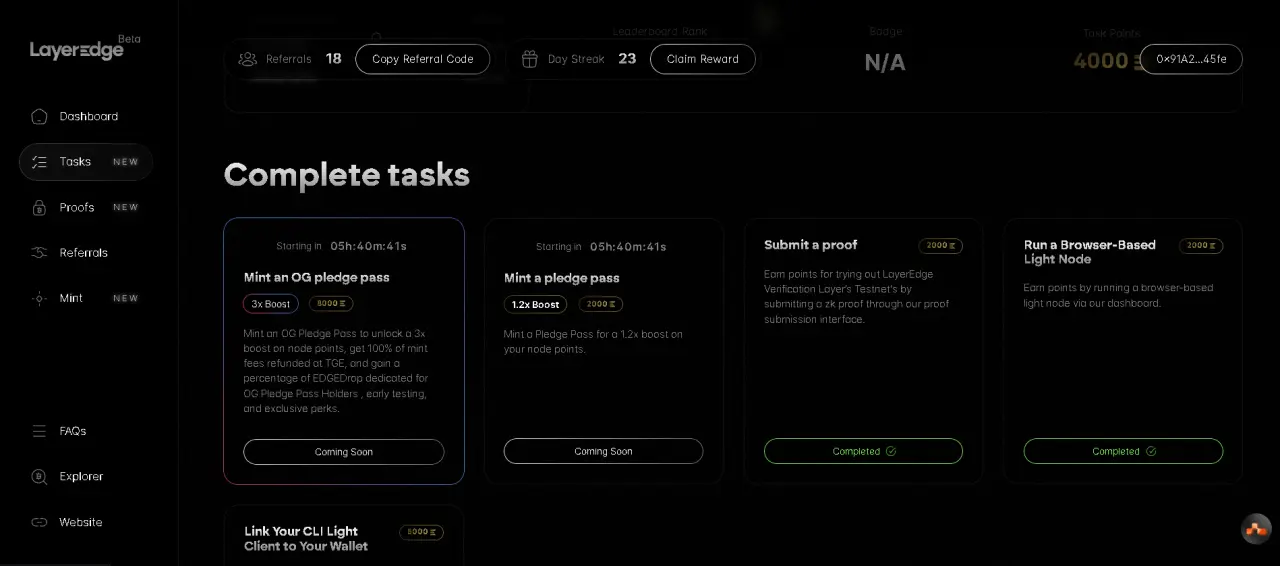Click the Mint an OG pledge pass title
Viewport: 1280px width, 566px height.
click(x=317, y=277)
